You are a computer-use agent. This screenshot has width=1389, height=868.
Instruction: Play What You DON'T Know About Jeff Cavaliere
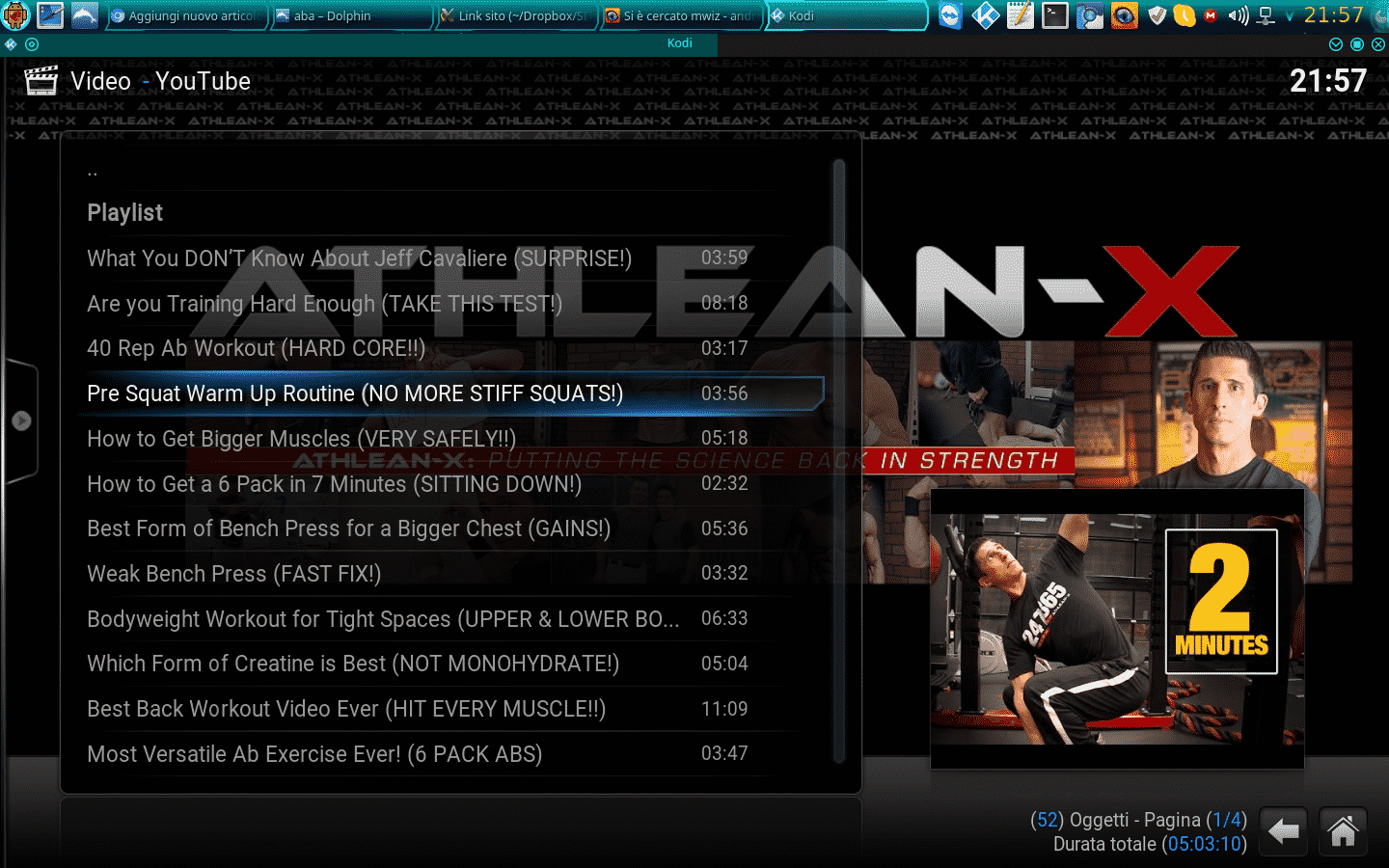pos(444,258)
